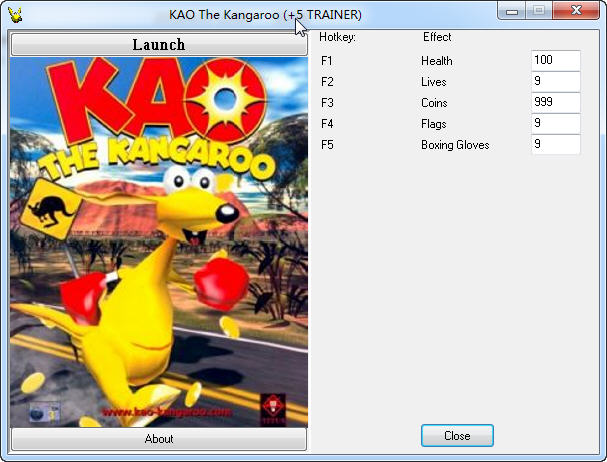Select the Lives value field
Viewport: 607px width, 462px height.
click(556, 81)
